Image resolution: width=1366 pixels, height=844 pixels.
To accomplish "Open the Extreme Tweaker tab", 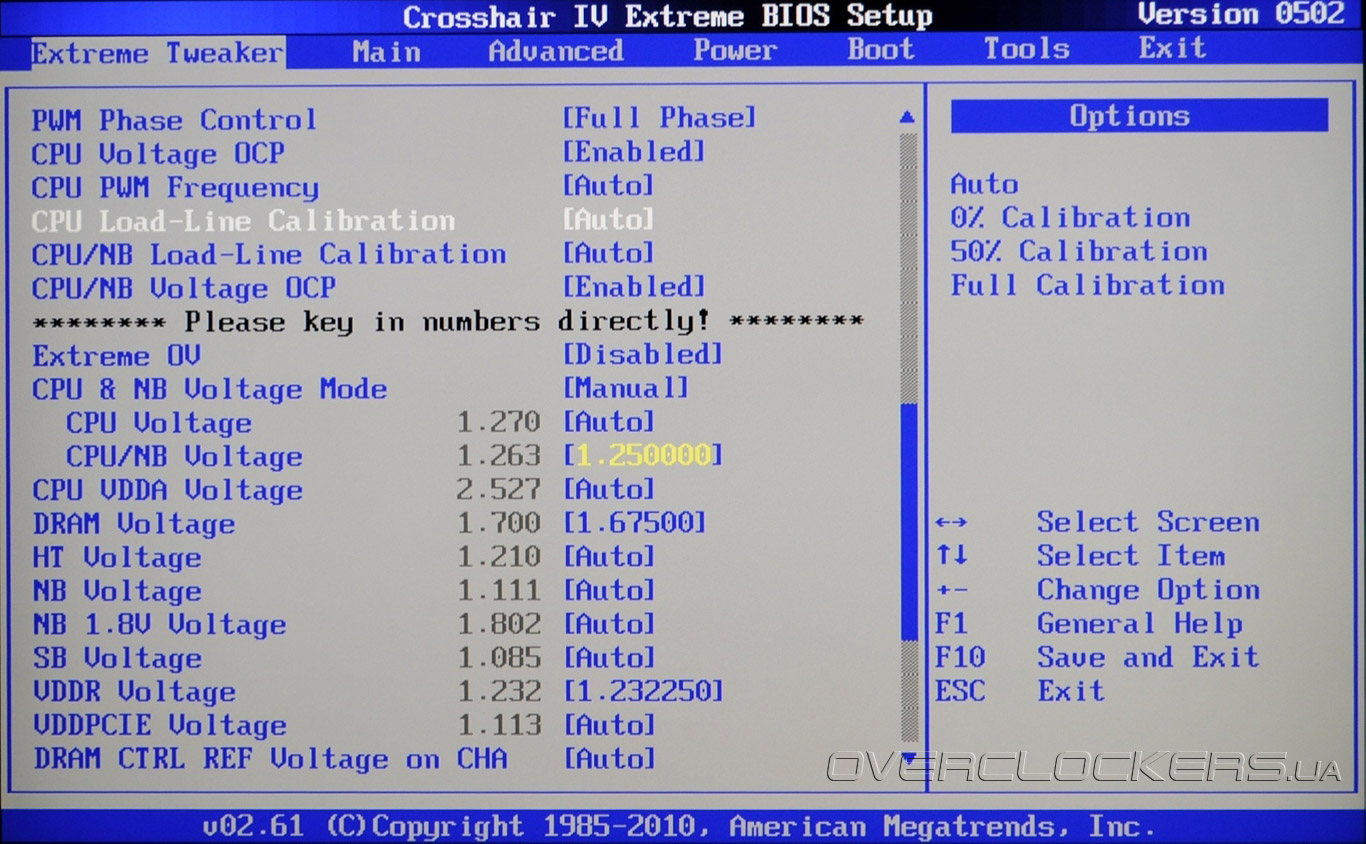I will (x=158, y=53).
